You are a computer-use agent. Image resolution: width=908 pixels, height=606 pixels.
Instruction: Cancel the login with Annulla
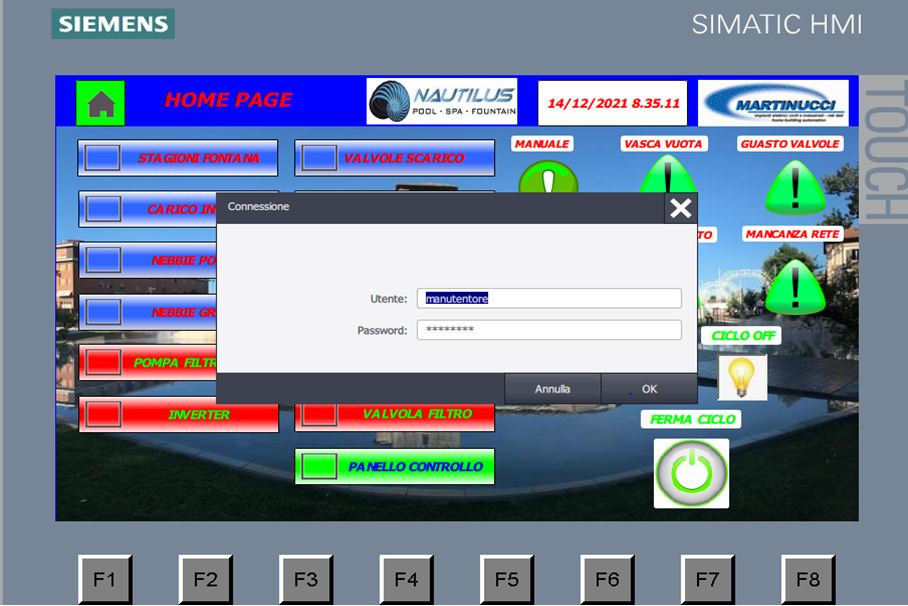(552, 389)
